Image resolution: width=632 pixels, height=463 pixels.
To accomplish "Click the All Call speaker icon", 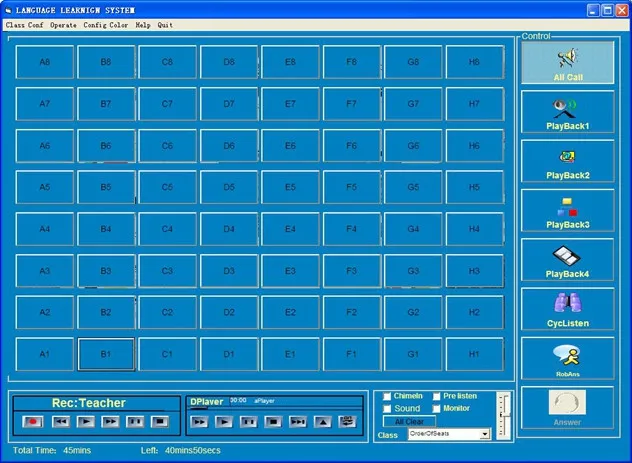I will point(567,58).
